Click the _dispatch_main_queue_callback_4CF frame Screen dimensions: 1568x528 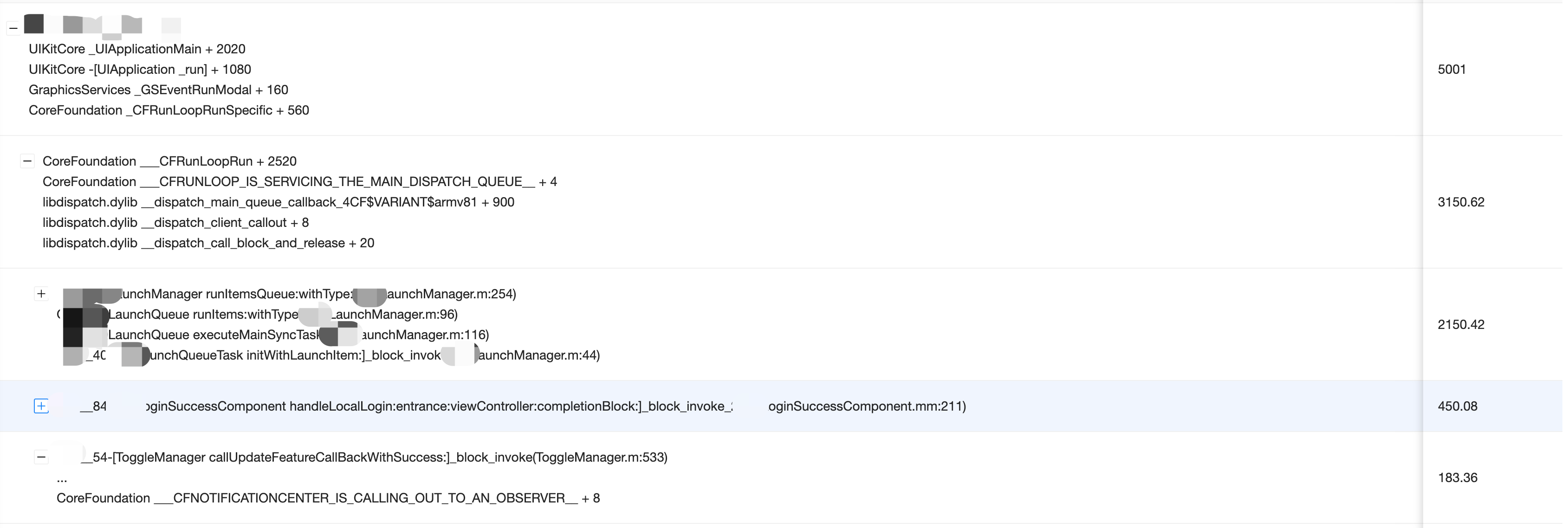pos(278,203)
